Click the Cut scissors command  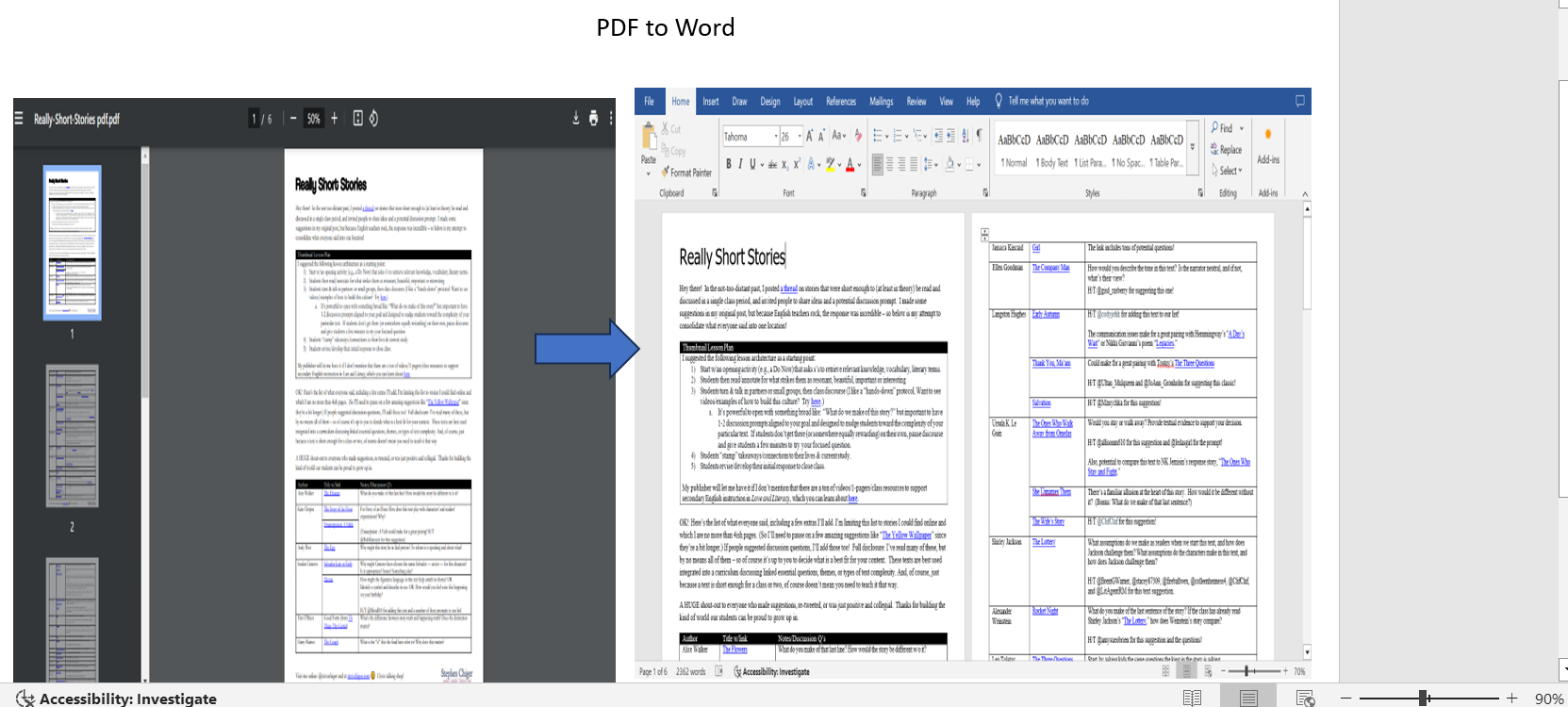click(671, 129)
